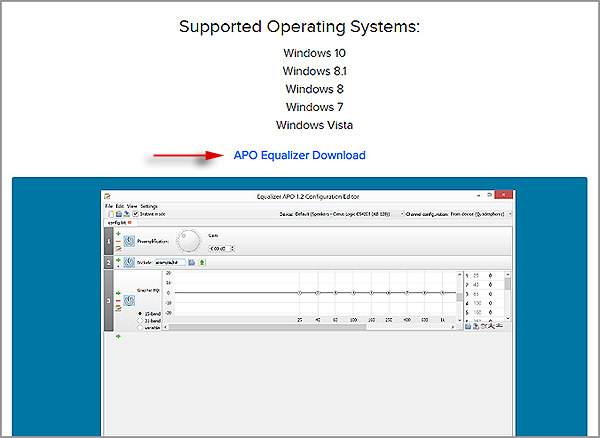Toggle the Graphic EQ filter power button
The image size is (600, 438).
click(129, 300)
